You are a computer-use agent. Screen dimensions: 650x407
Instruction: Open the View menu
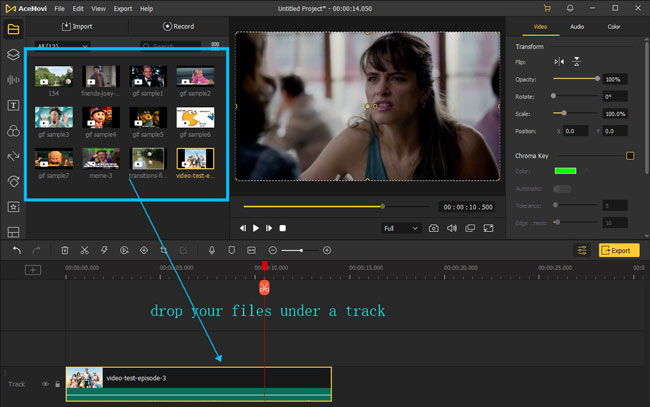(98, 8)
